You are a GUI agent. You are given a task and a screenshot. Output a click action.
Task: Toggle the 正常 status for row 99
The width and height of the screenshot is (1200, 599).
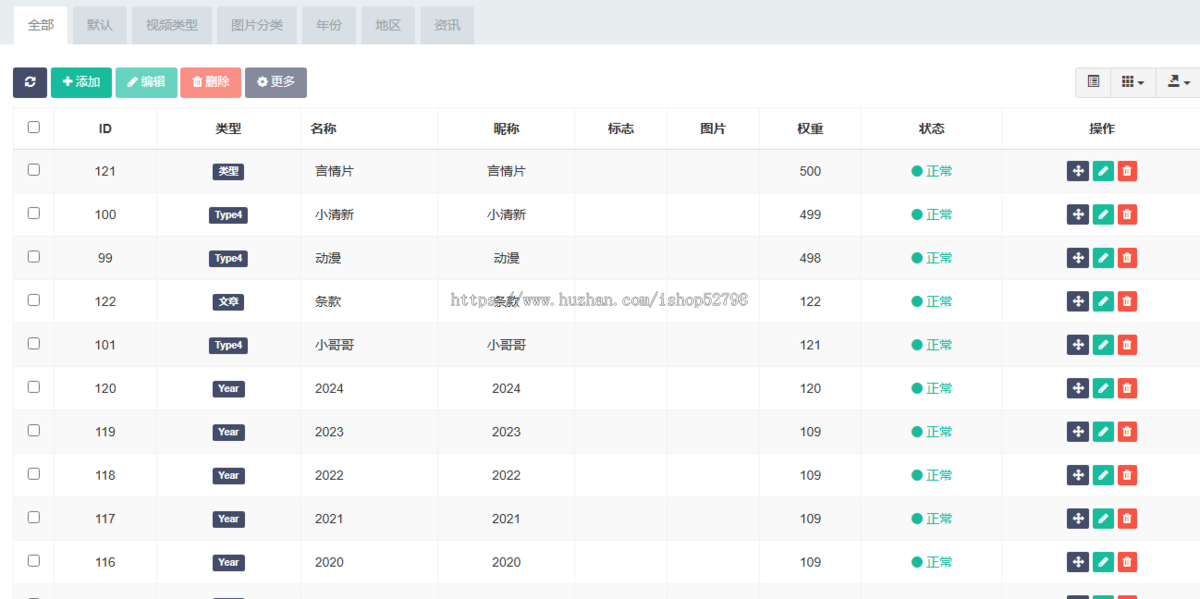(x=932, y=258)
